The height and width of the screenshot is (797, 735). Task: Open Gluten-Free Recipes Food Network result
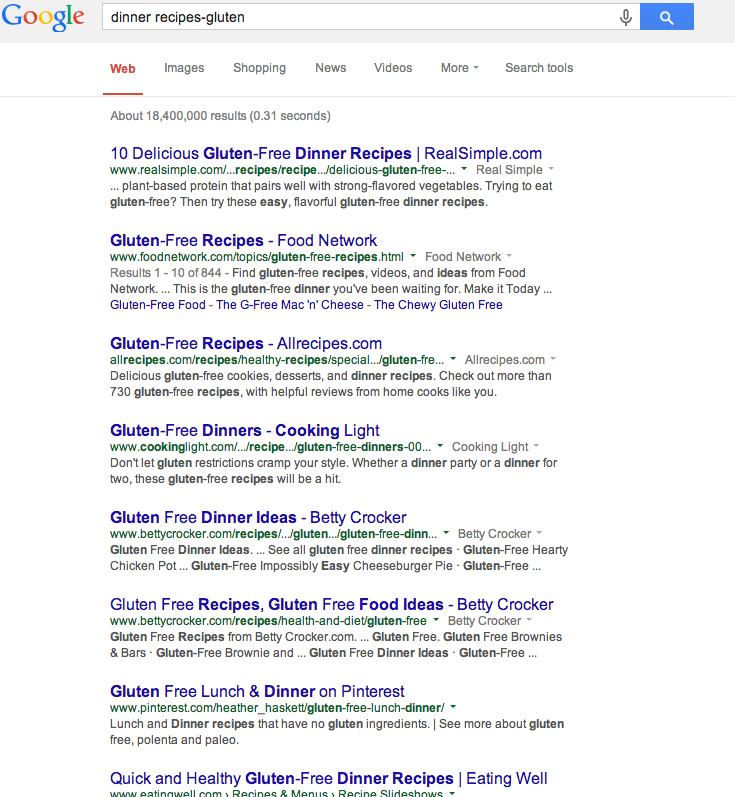point(243,240)
